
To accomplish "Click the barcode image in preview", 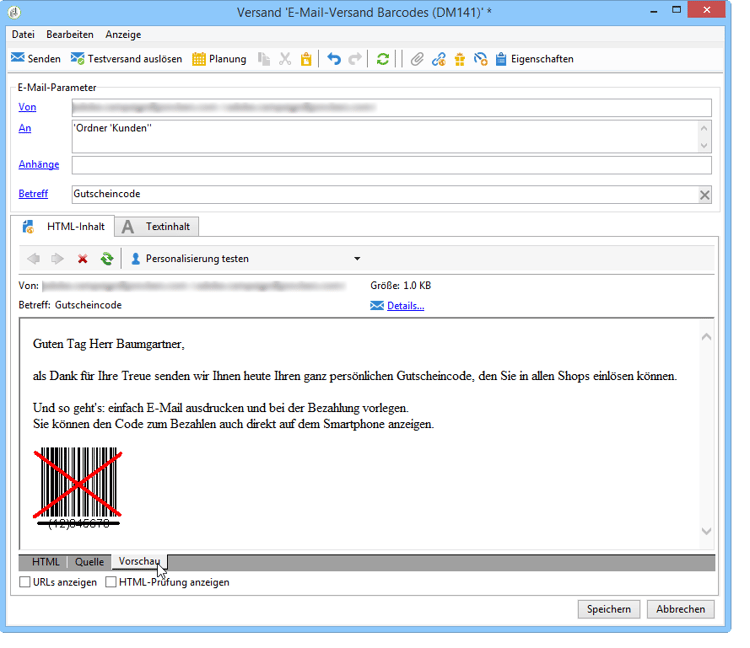I will [x=78, y=487].
